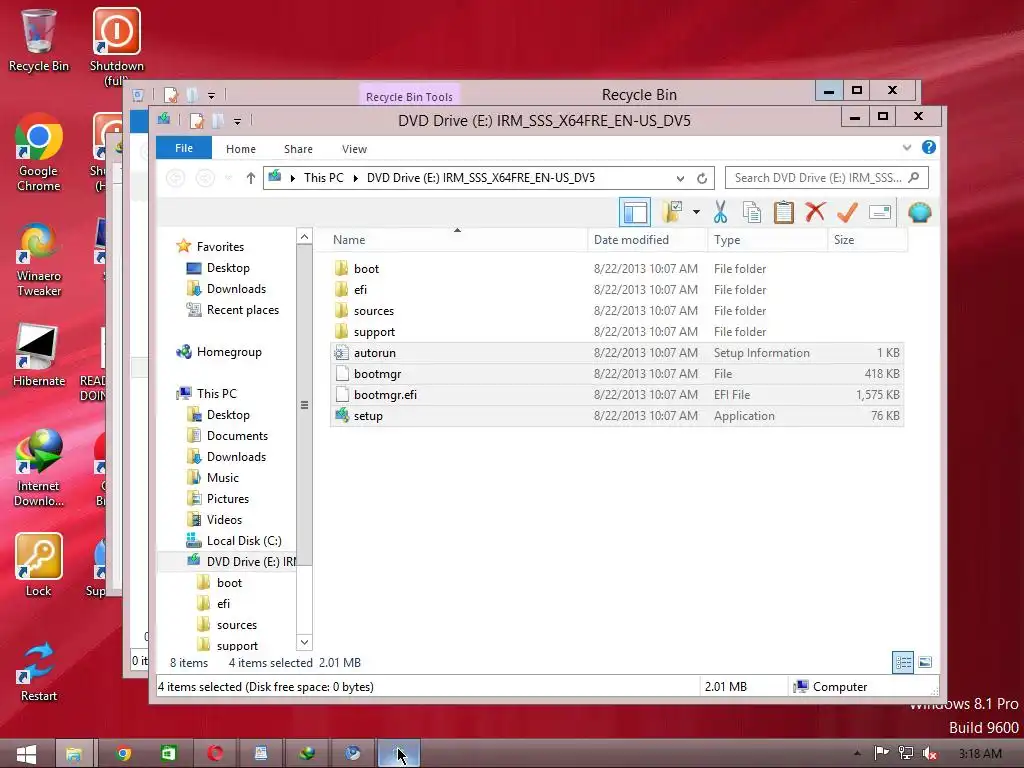Viewport: 1024px width, 768px height.
Task: Switch to large thumbnails view in status bar
Action: coord(925,662)
